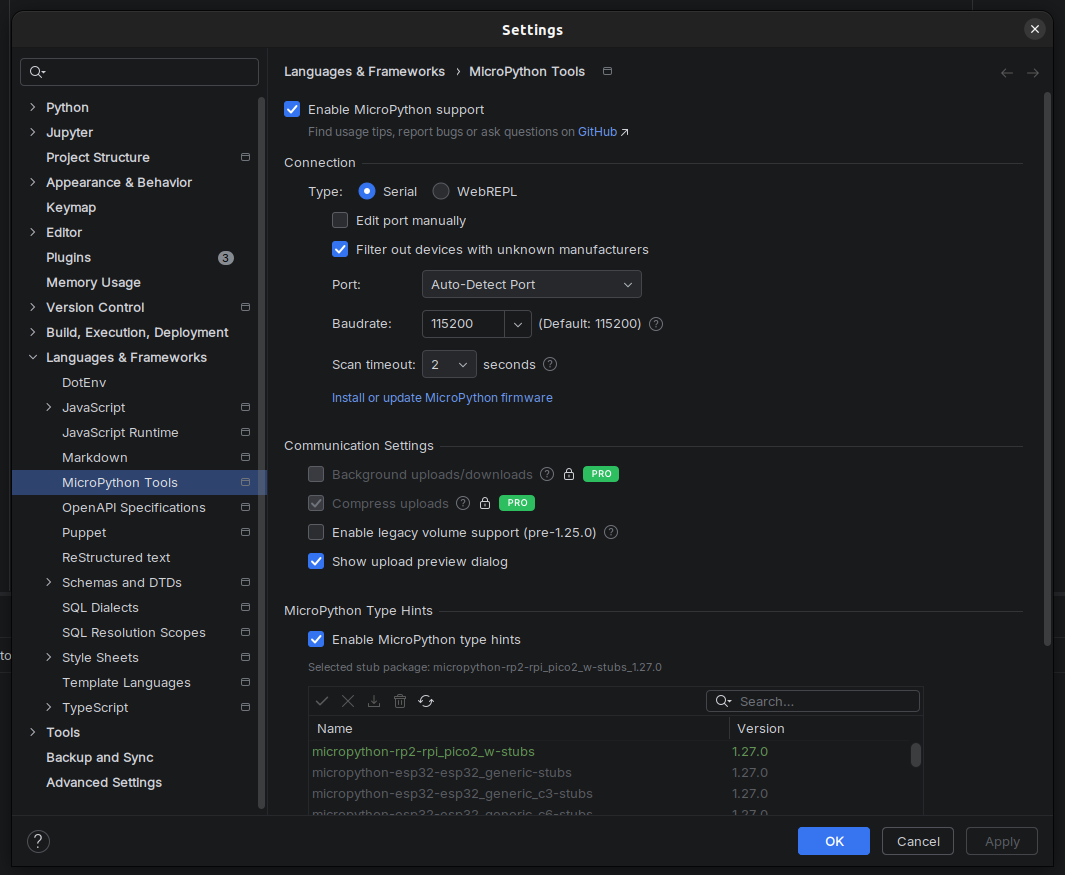The width and height of the screenshot is (1065, 875).
Task: Expand the Python settings node
Action: [x=33, y=107]
